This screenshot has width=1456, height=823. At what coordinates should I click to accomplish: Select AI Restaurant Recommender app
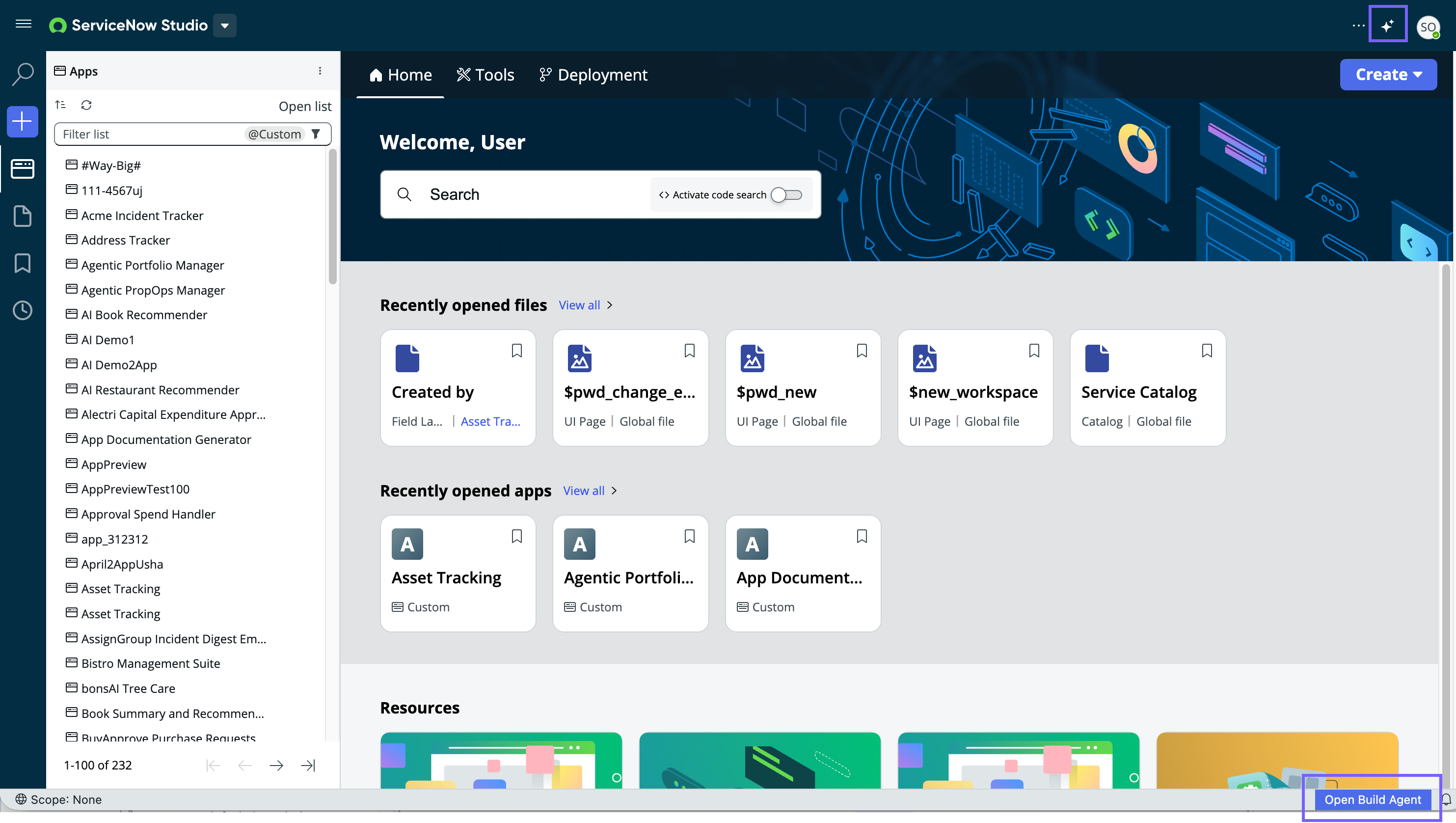tap(160, 390)
